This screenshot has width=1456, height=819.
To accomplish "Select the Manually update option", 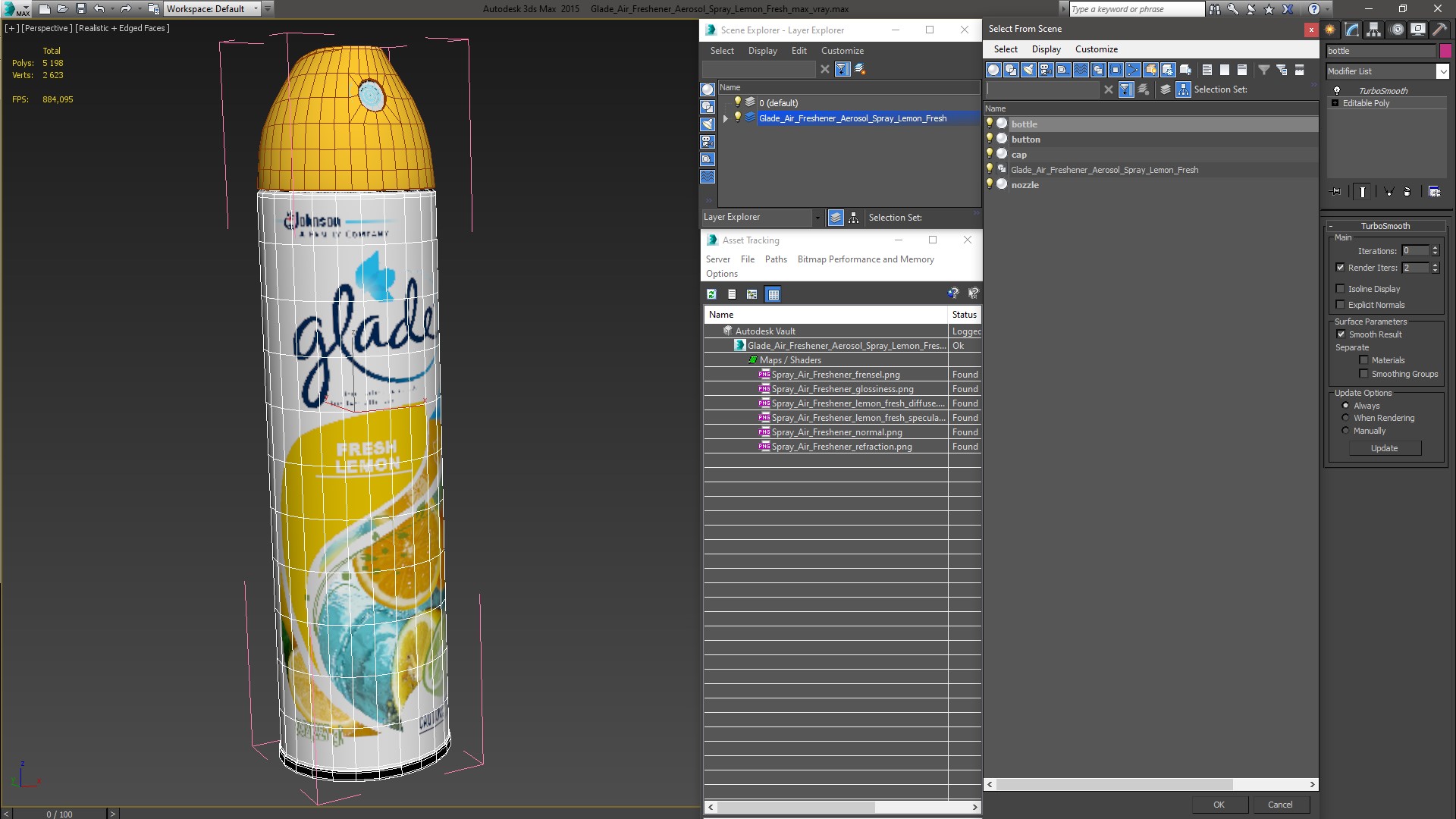I will tap(1345, 431).
